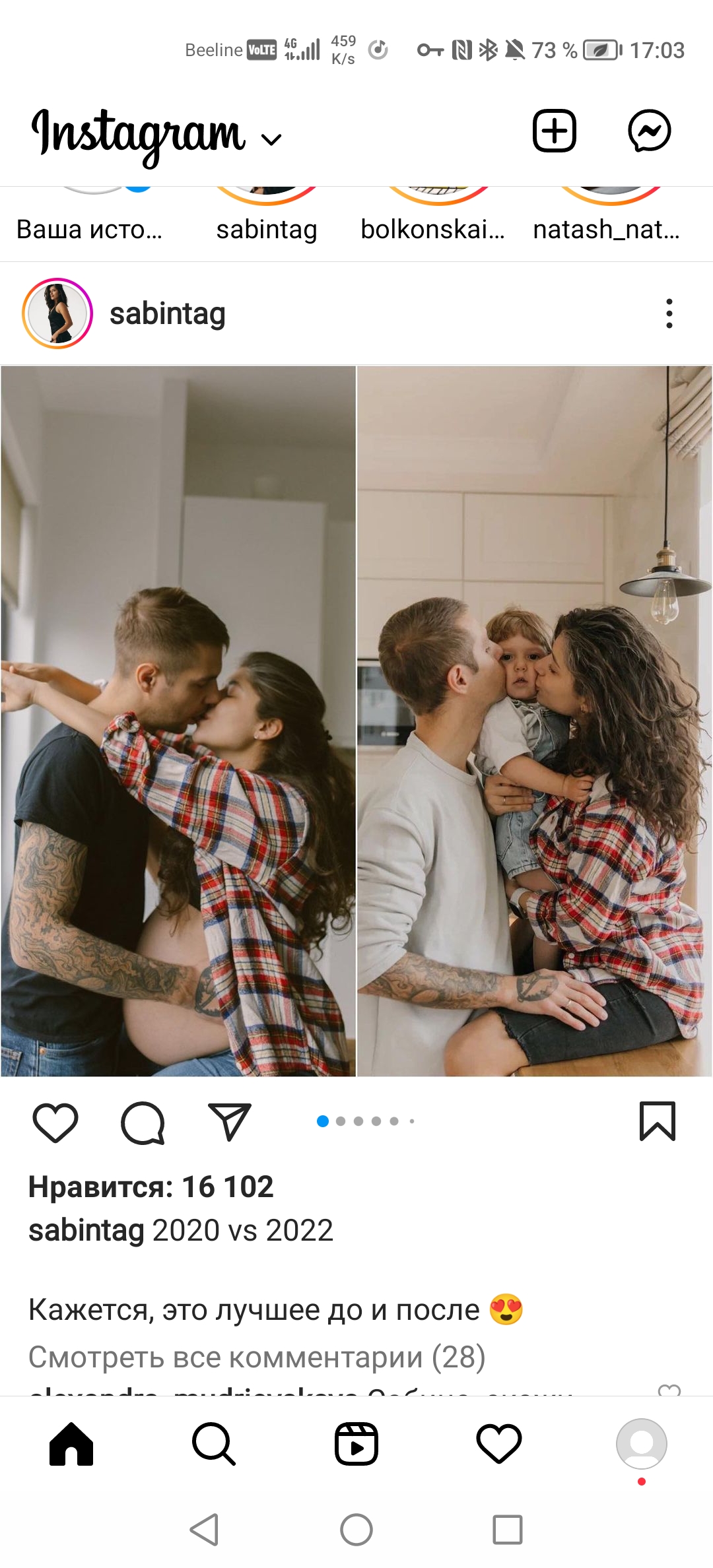Open Reels tab in bottom navigation
The width and height of the screenshot is (713, 1568).
(x=356, y=1444)
